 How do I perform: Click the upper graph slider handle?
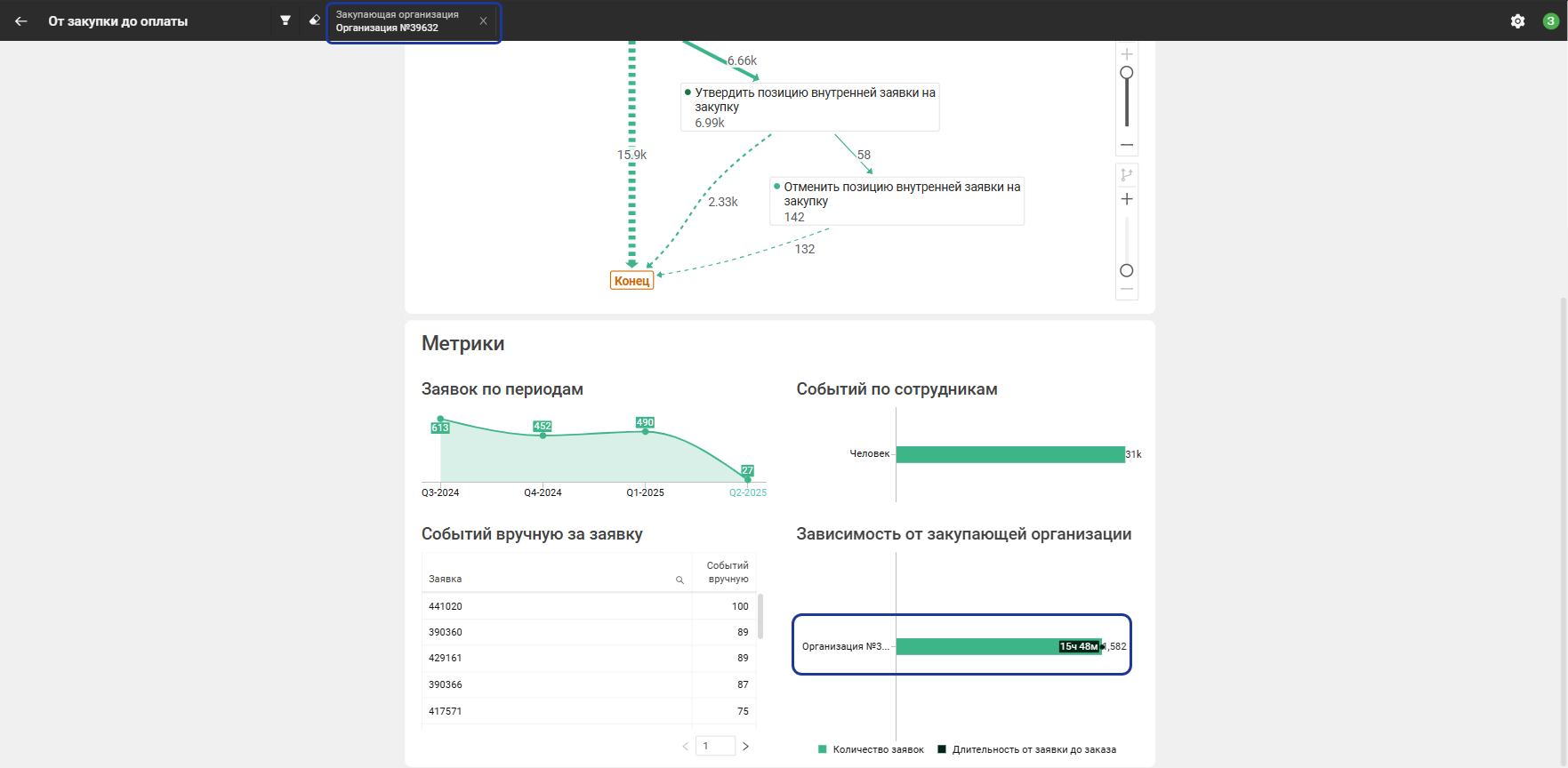(x=1127, y=73)
